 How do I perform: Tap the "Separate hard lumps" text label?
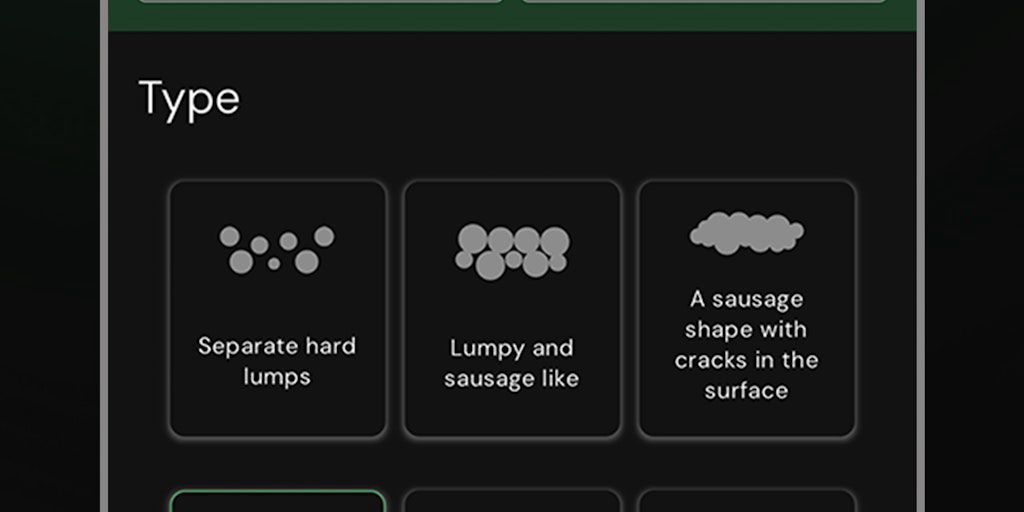click(x=277, y=361)
